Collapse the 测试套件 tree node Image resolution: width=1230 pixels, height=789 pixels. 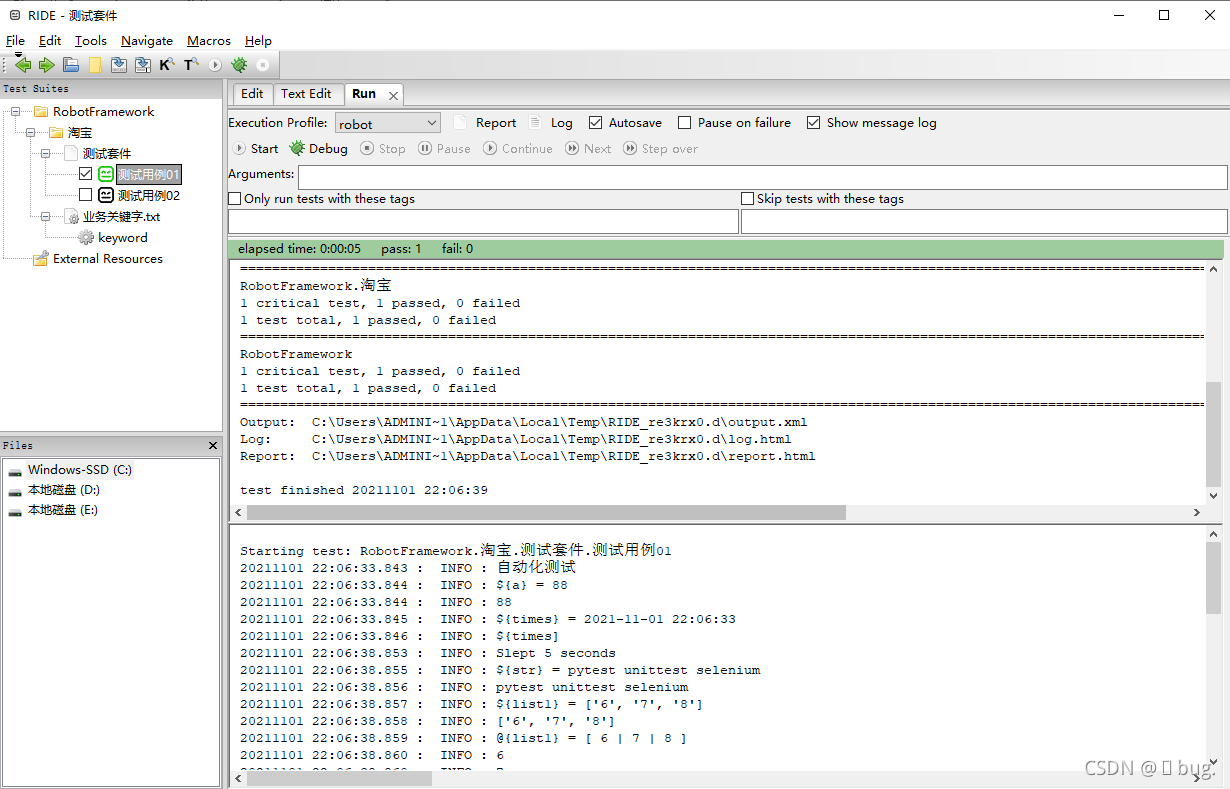coord(46,154)
